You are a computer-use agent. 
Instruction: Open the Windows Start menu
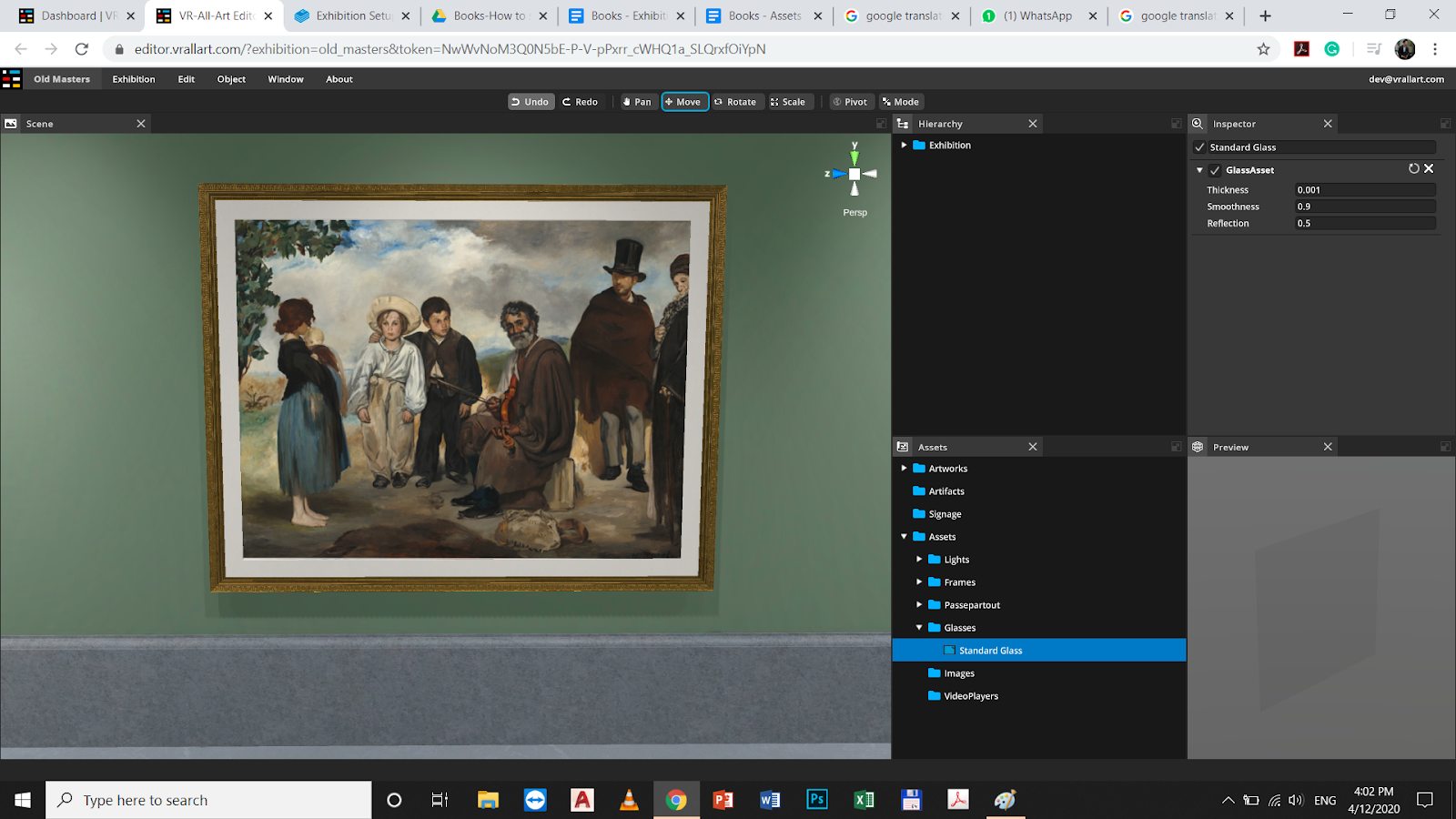tap(23, 800)
